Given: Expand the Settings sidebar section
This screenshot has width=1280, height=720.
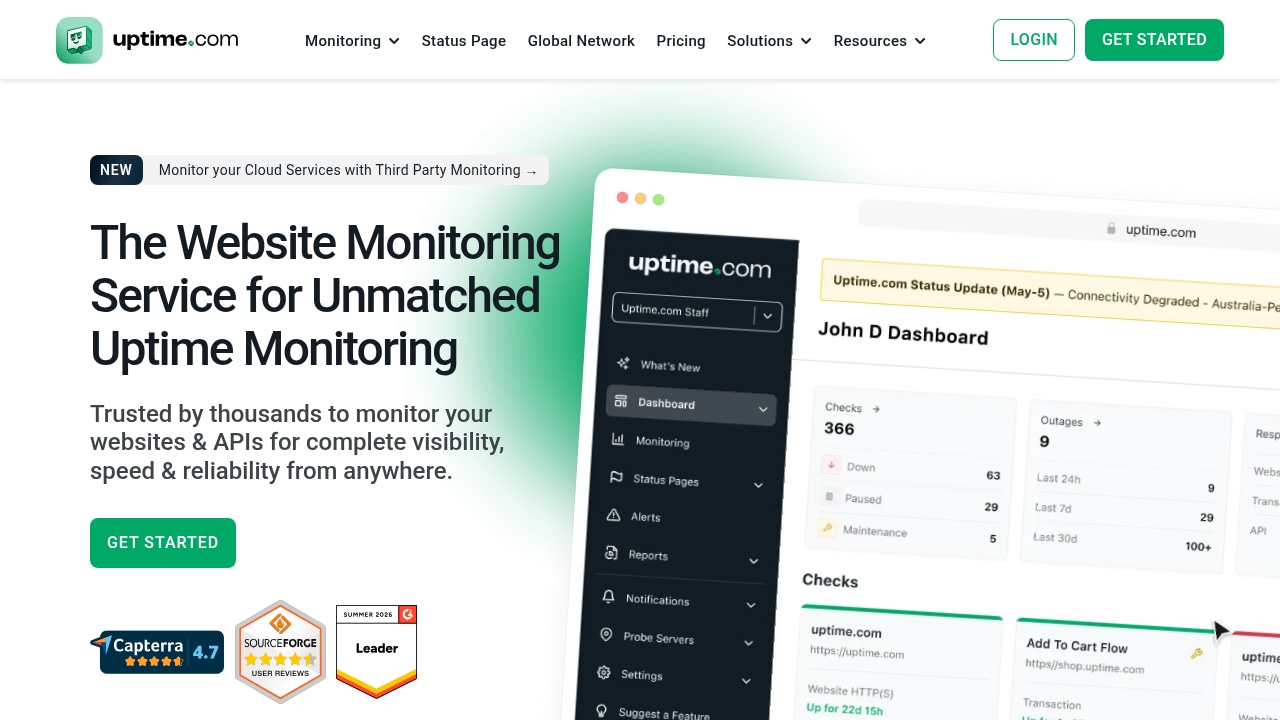Looking at the screenshot, I should tap(746, 681).
